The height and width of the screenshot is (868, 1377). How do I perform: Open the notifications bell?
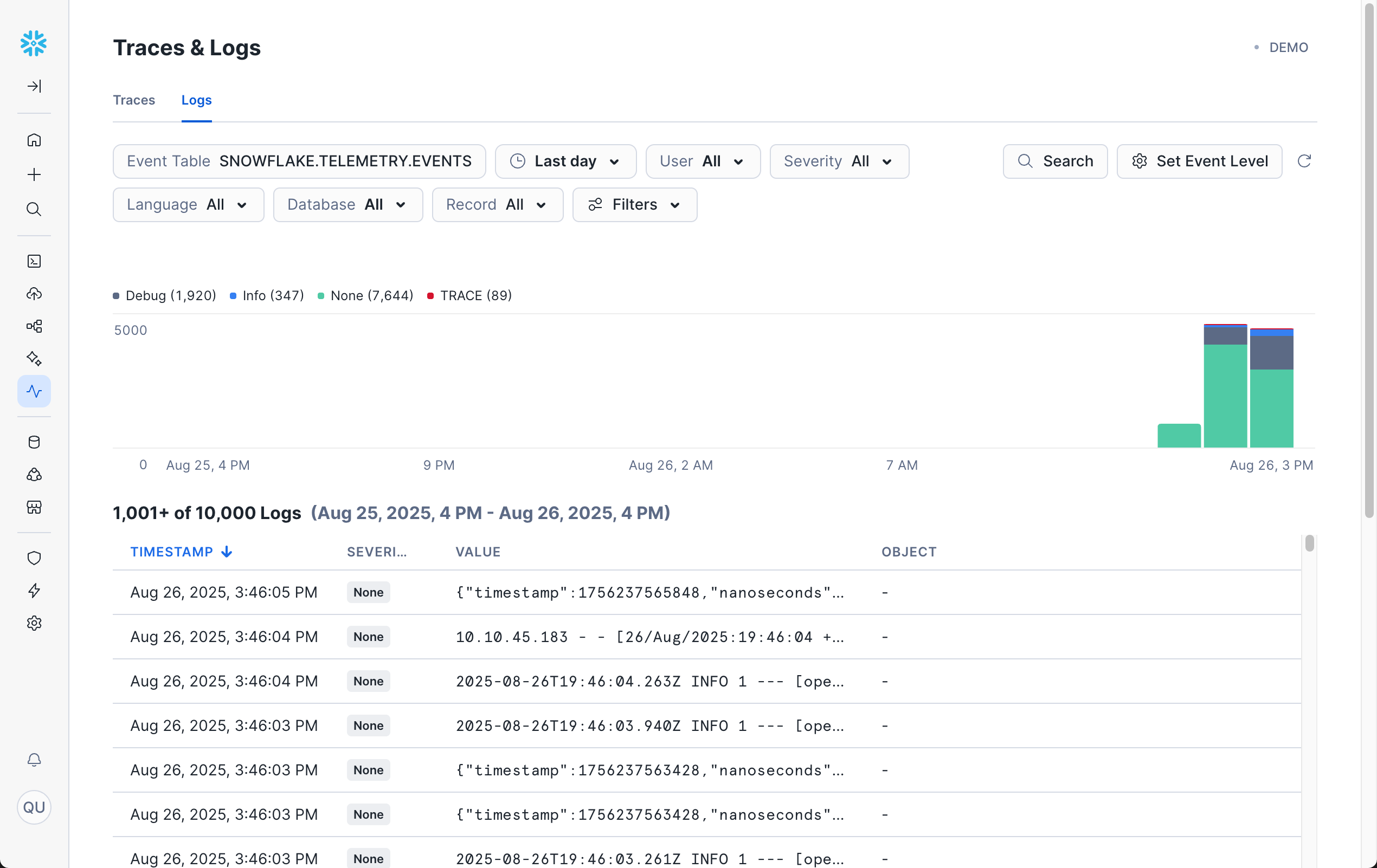point(34,760)
